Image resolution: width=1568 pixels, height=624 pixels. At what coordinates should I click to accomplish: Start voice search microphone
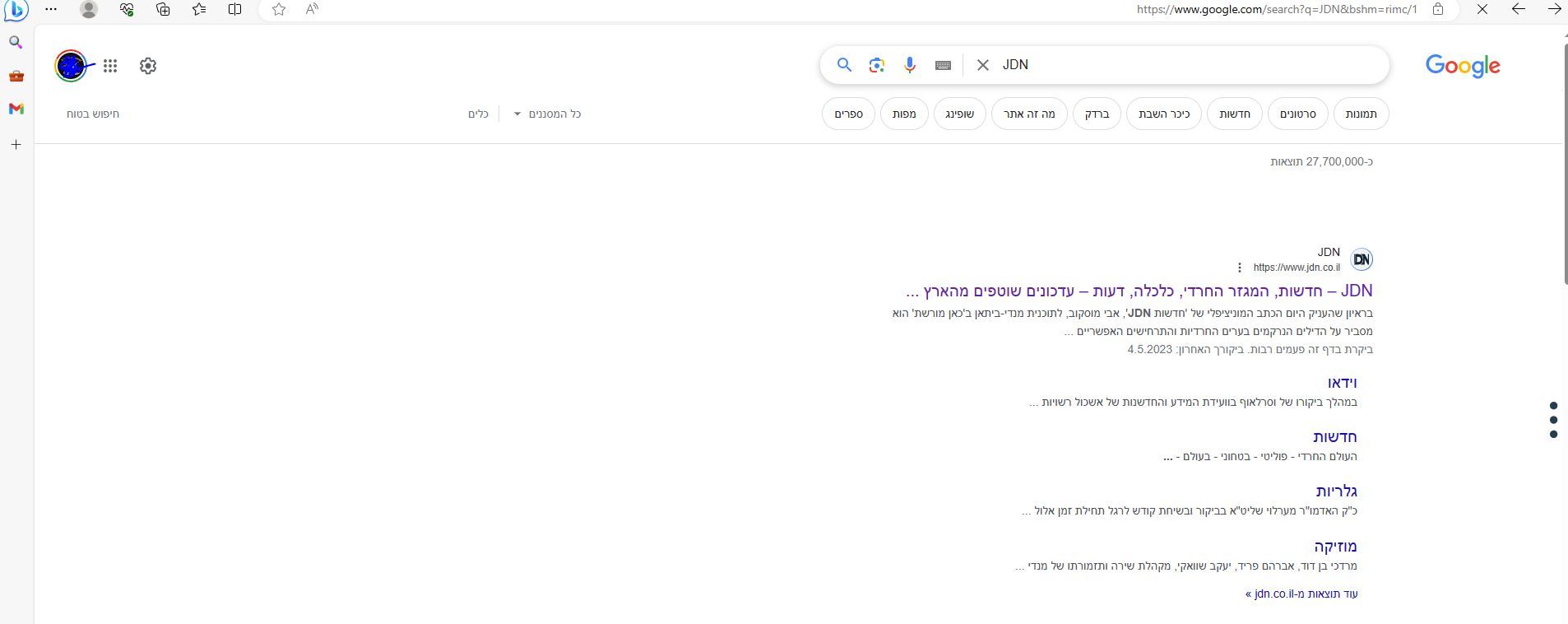tap(910, 65)
